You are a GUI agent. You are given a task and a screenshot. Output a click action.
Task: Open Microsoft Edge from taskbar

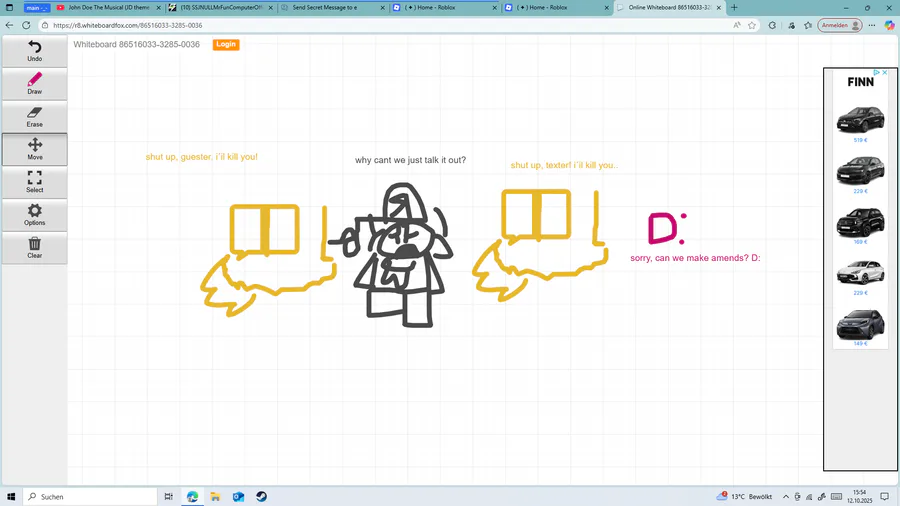(x=192, y=496)
